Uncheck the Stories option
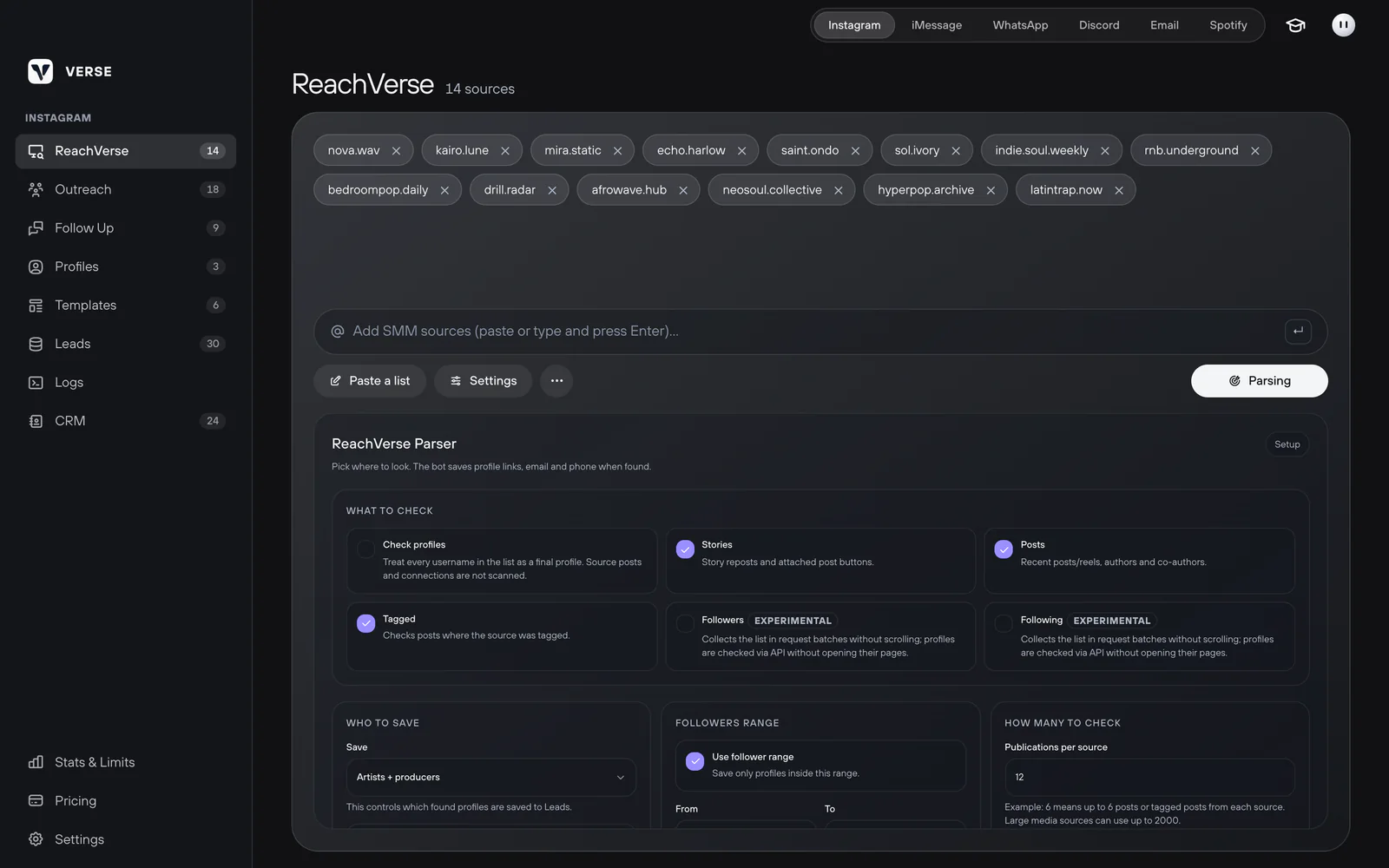This screenshot has height=868, width=1389. [x=685, y=549]
